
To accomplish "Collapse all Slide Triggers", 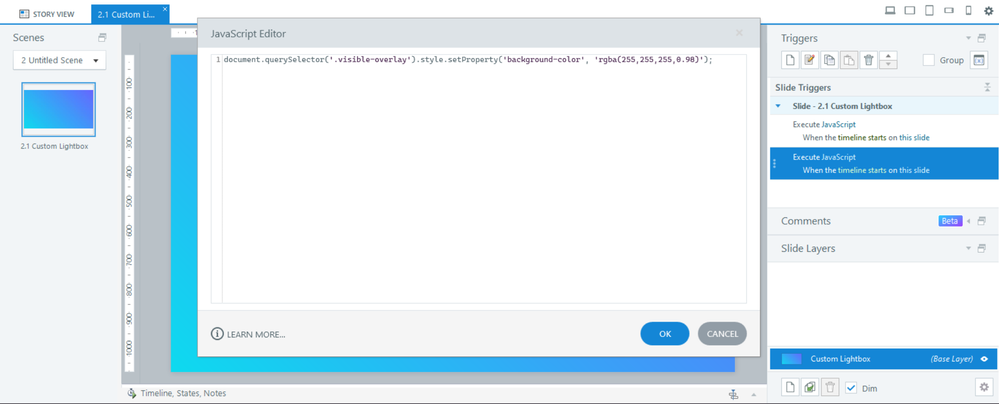I will (x=986, y=87).
